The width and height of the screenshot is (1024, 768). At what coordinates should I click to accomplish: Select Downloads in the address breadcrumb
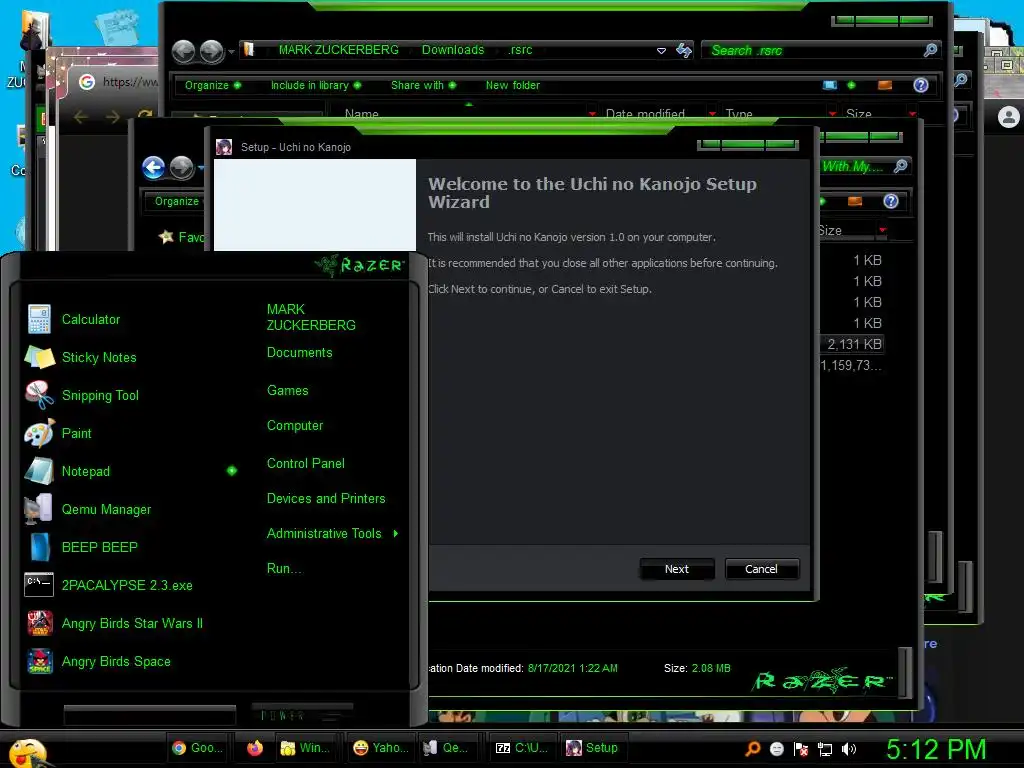pos(453,50)
